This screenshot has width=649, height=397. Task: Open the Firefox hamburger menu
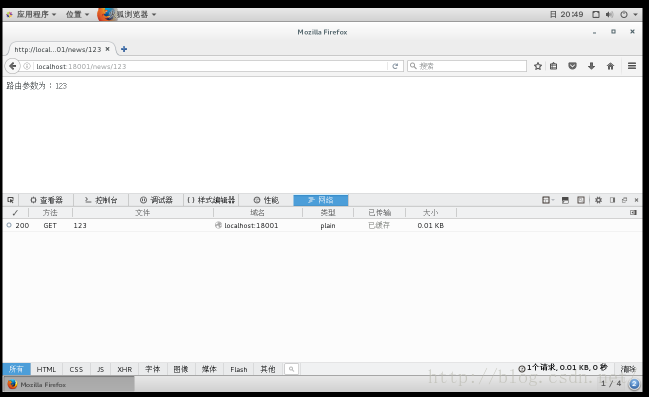(632, 66)
